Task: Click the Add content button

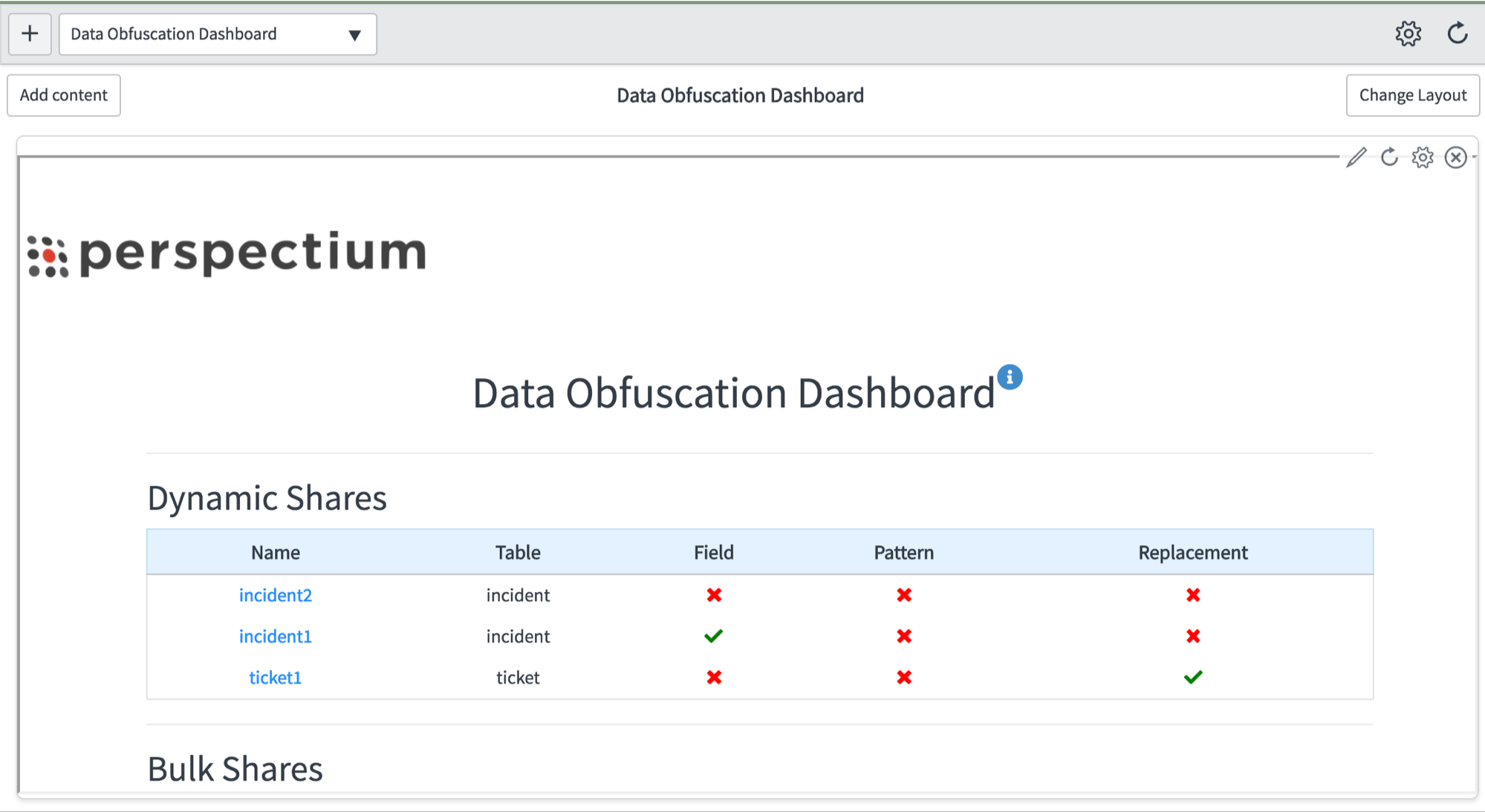Action: 64,95
